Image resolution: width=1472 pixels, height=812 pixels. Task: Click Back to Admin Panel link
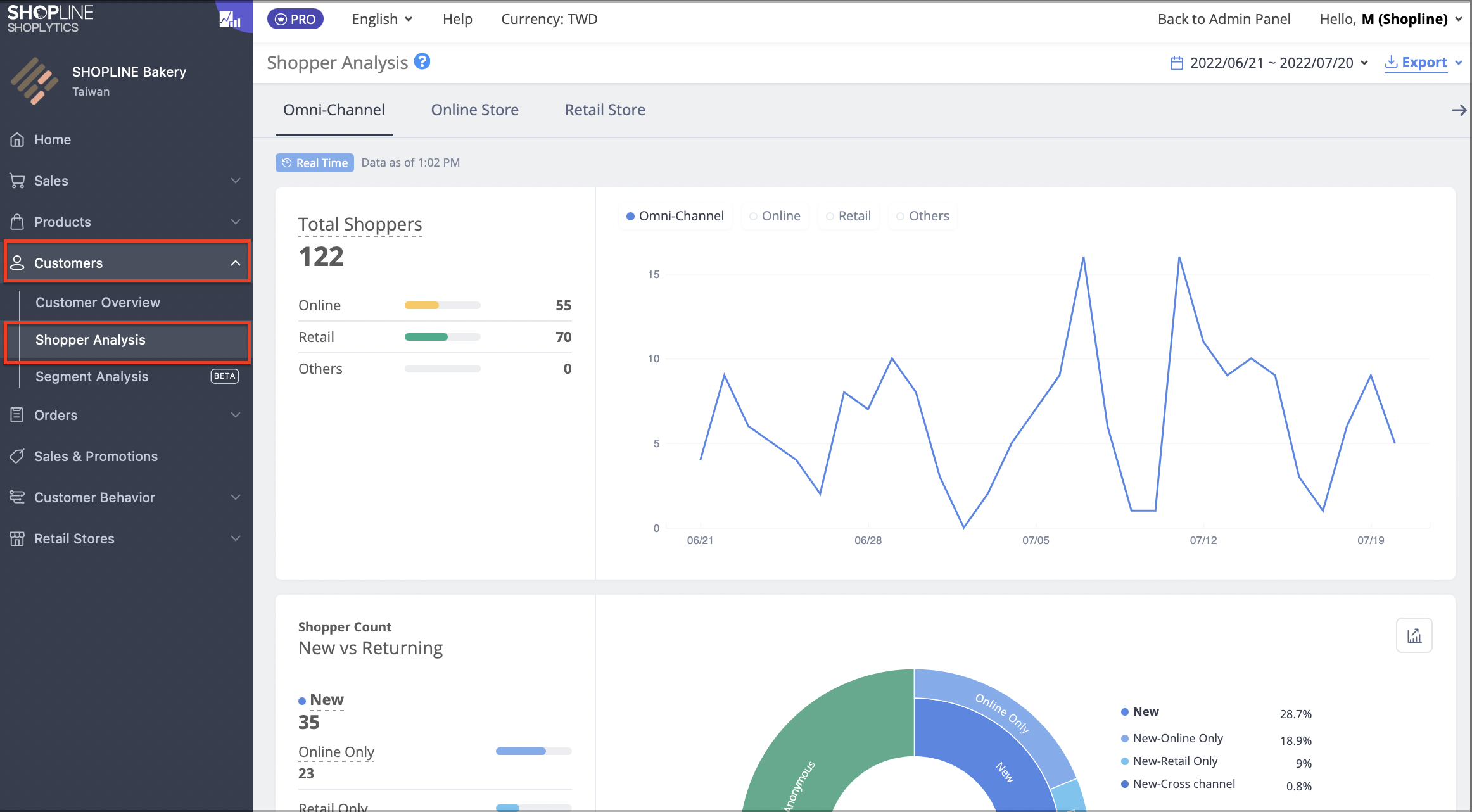[x=1224, y=19]
